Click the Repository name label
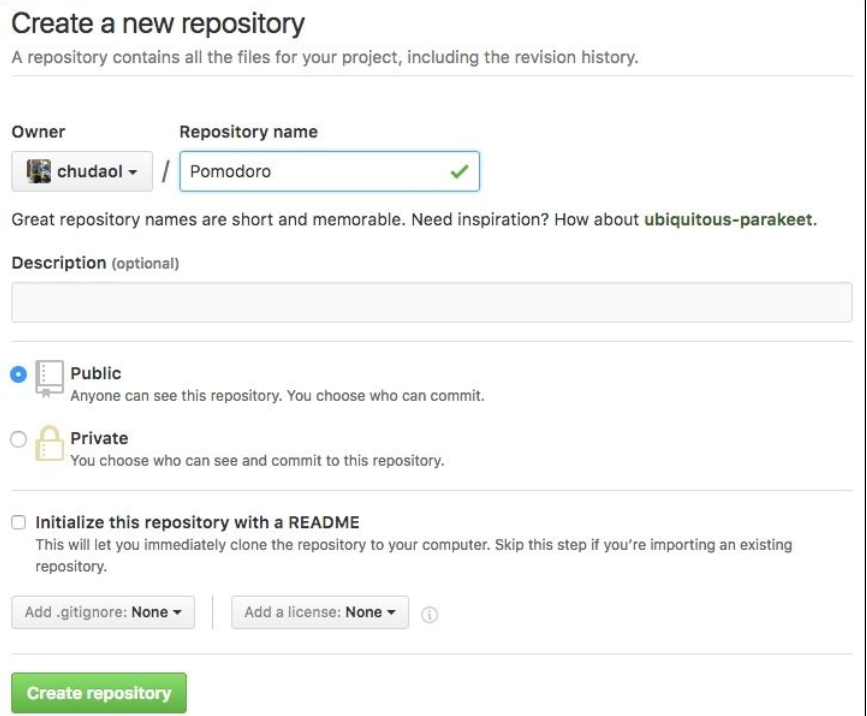 [248, 131]
